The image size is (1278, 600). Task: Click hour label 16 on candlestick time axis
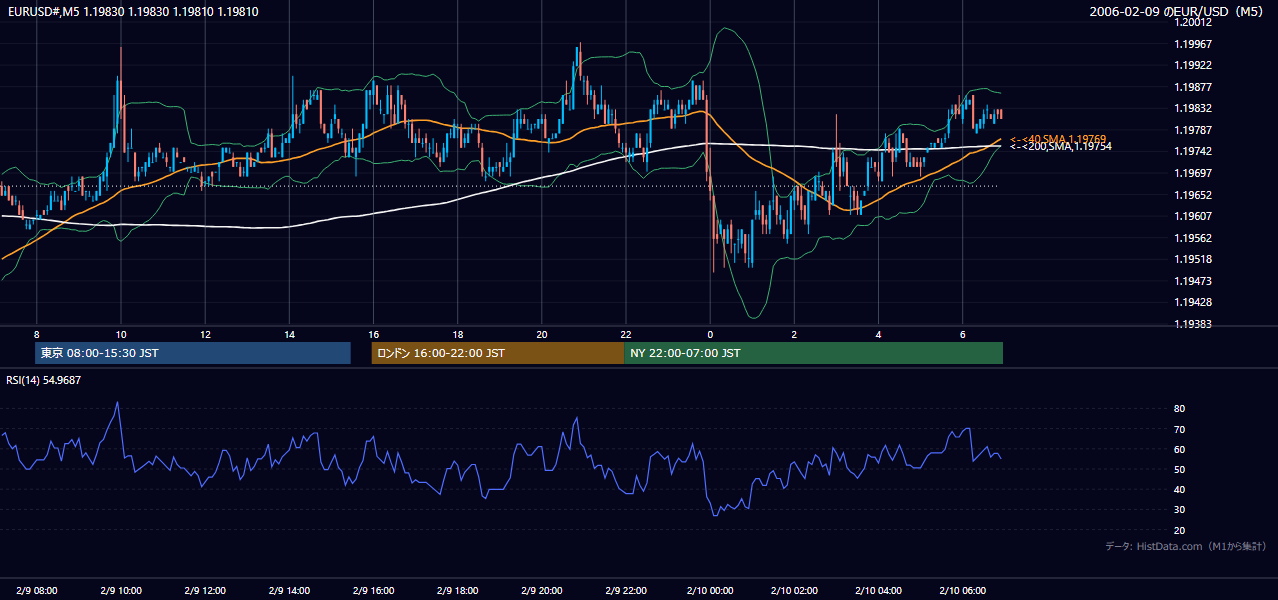coord(373,334)
